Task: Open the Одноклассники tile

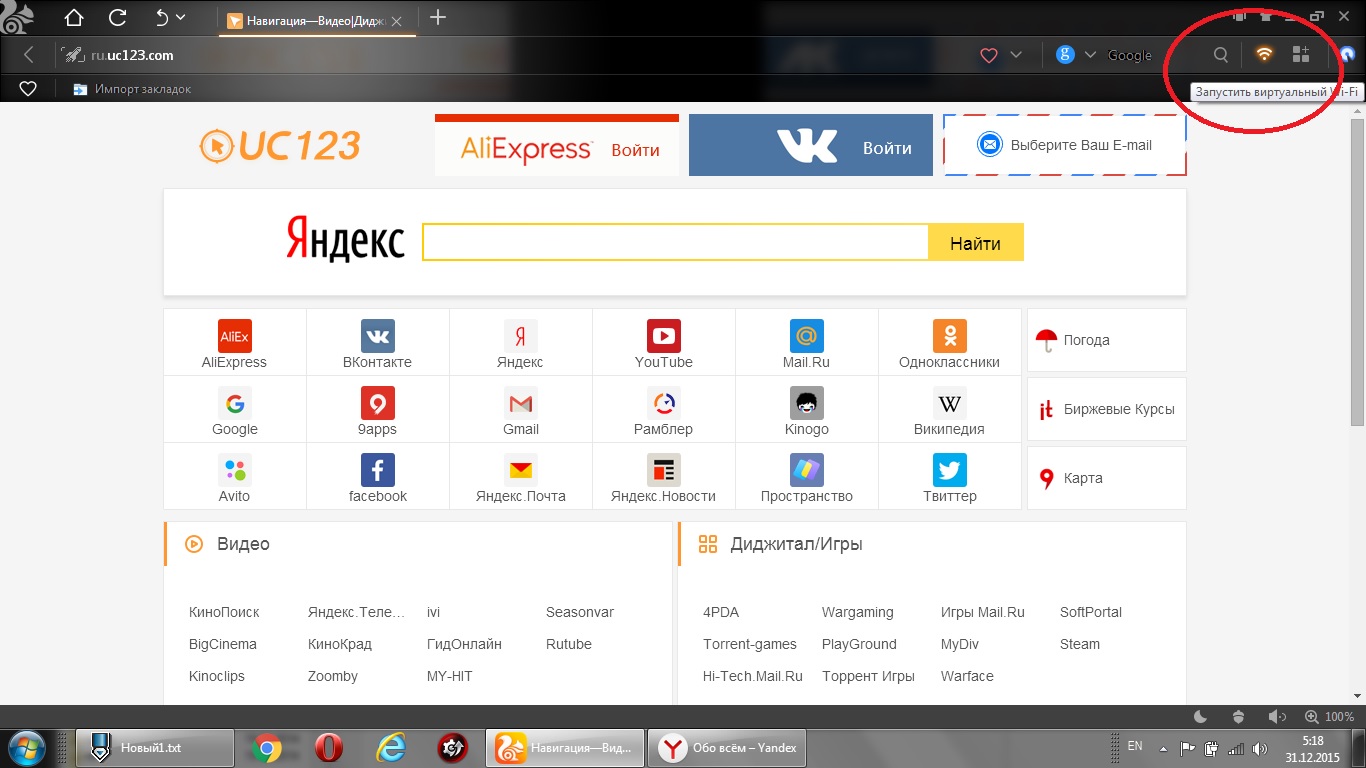Action: 949,343
